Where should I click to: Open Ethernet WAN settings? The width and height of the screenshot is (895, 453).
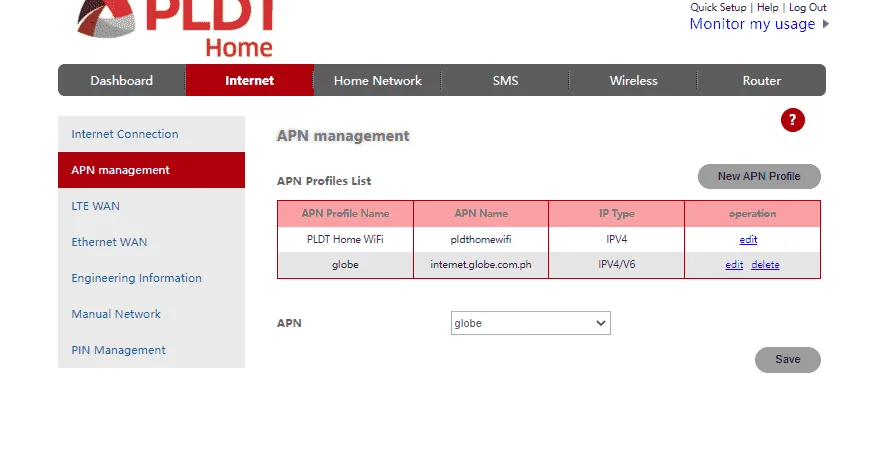[151, 242]
